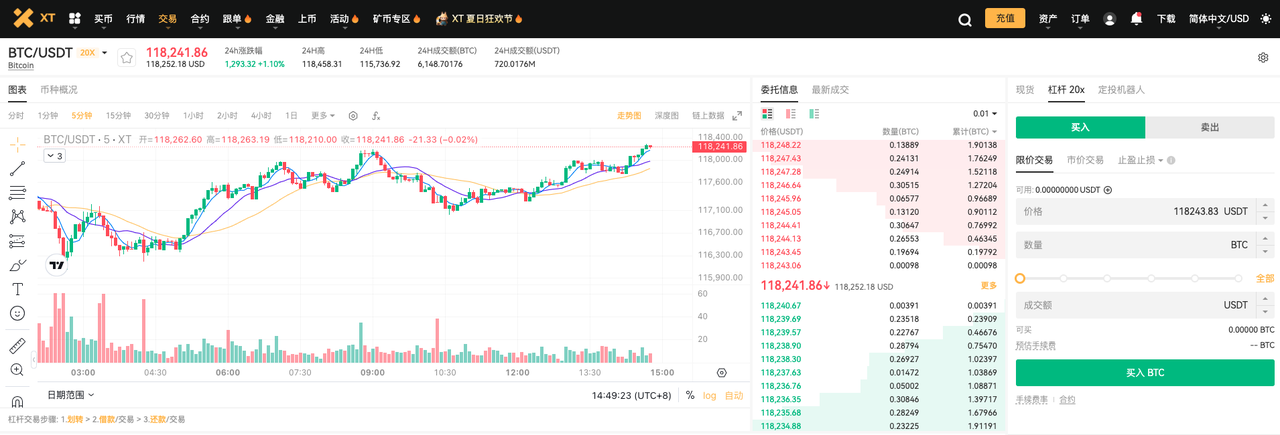Click the 价格 price input field
This screenshot has width=1280, height=435.
[1145, 211]
